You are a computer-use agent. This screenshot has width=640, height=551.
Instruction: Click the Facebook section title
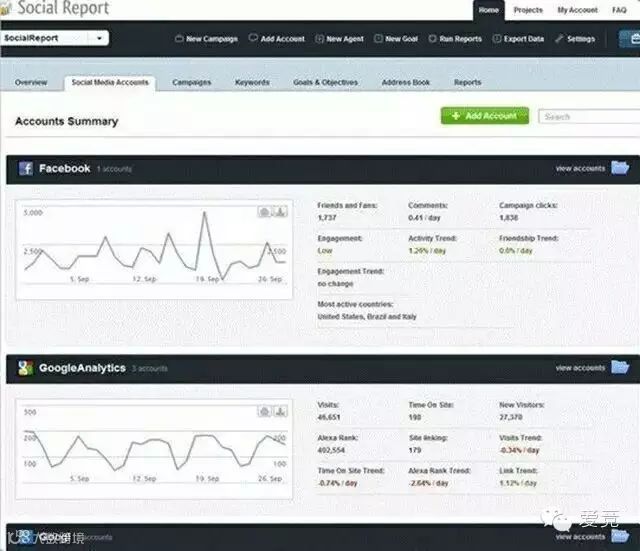click(x=64, y=168)
